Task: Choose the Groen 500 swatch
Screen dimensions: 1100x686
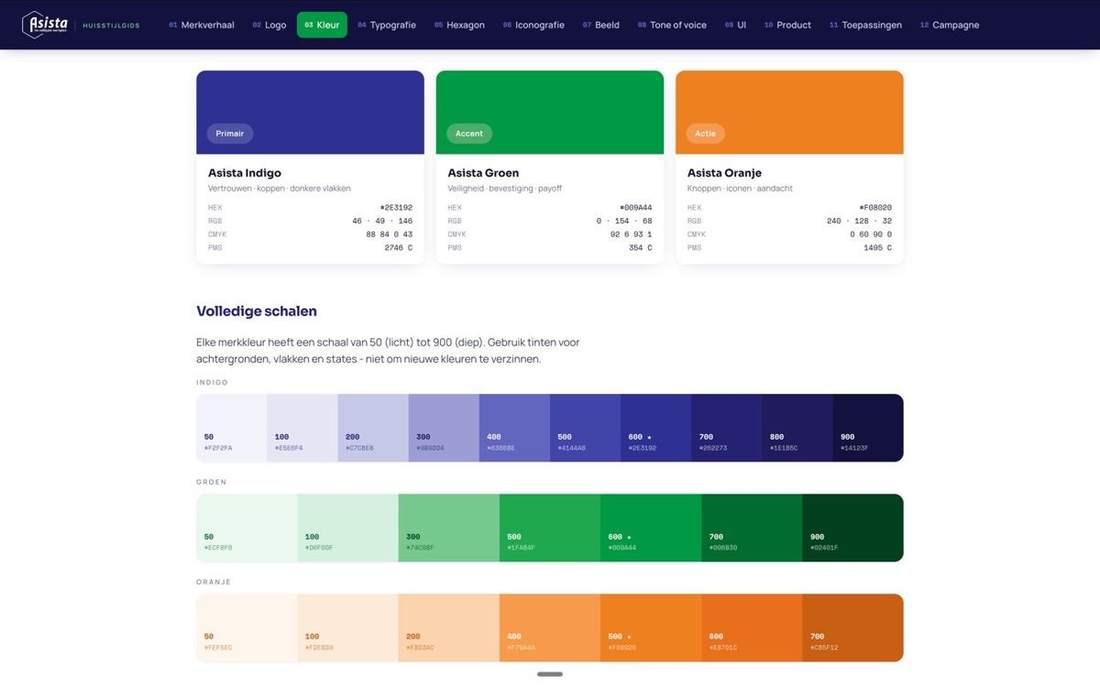Action: 550,527
